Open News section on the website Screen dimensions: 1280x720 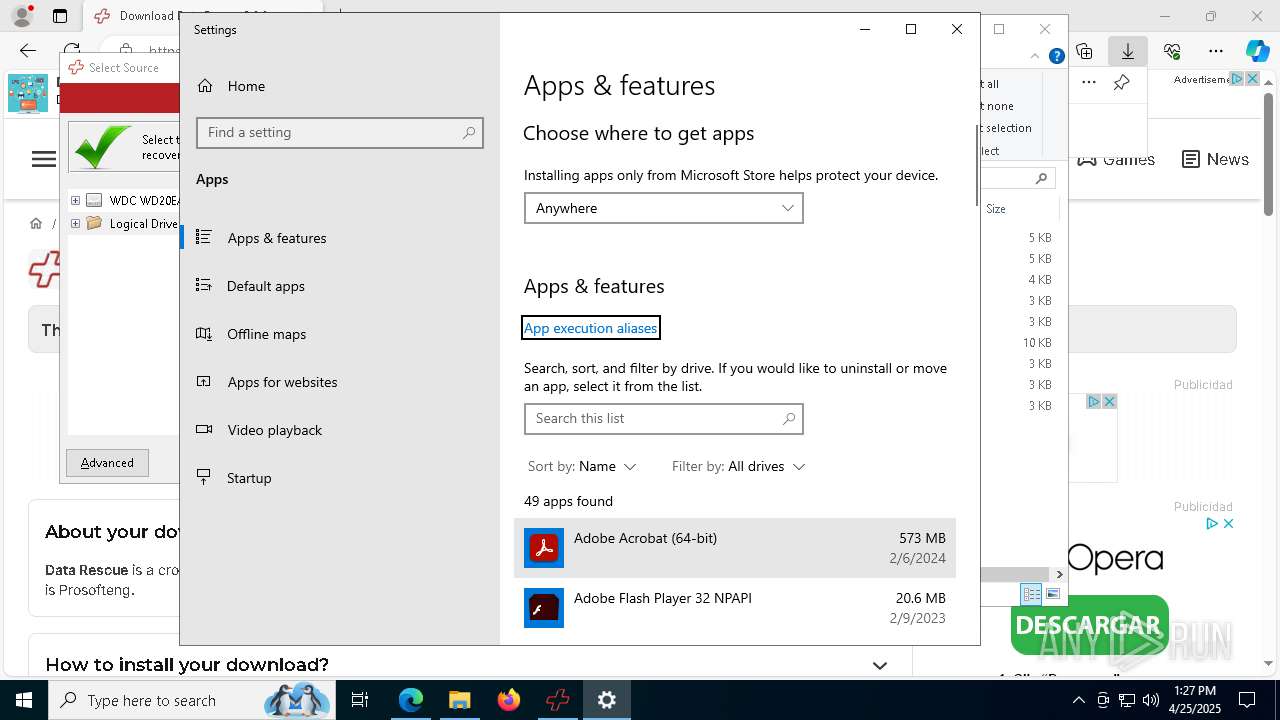click(x=1215, y=159)
